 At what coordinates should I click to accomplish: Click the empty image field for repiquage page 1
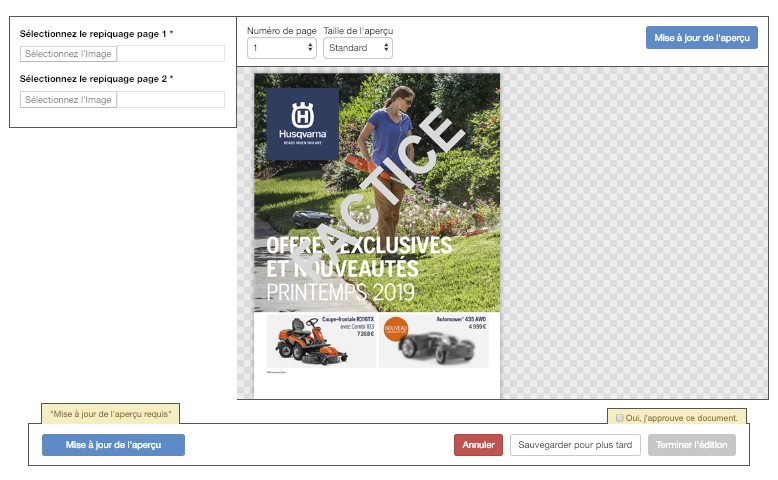[171, 54]
